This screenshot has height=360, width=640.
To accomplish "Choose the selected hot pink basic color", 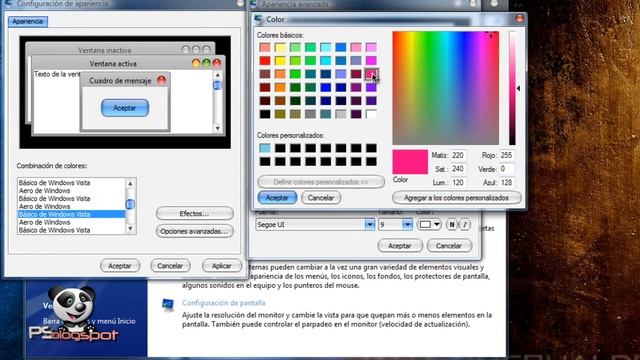I will coord(371,74).
